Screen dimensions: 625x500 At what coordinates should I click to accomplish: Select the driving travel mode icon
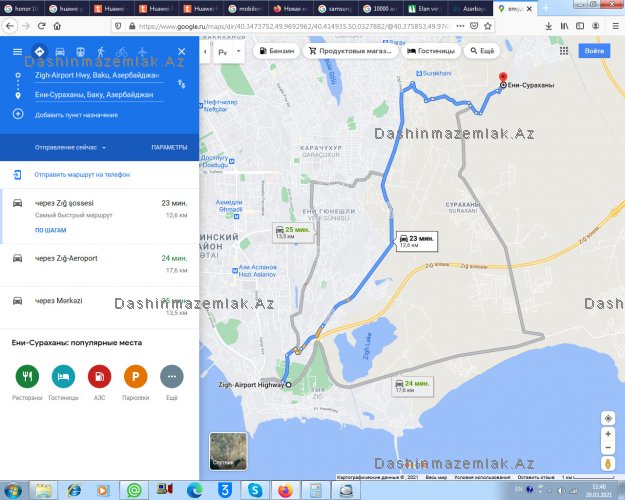(60, 52)
